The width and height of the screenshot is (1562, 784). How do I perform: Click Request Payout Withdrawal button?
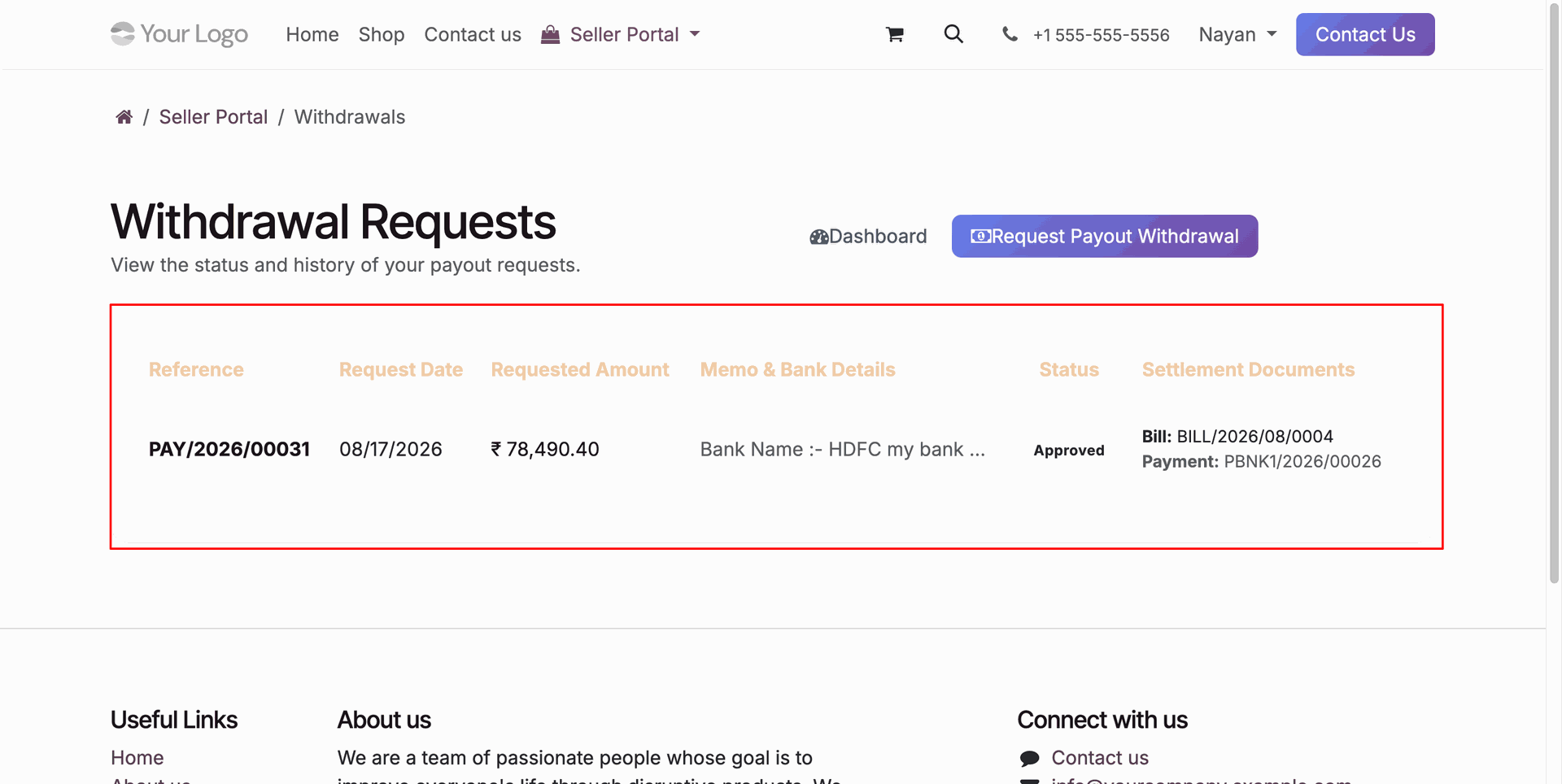click(1105, 236)
